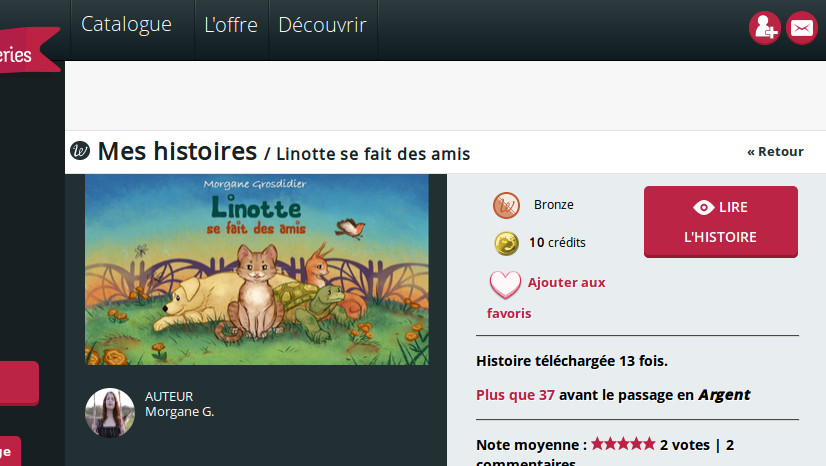826x466 pixels.
Task: Open the envelope messages icon
Action: (x=802, y=28)
